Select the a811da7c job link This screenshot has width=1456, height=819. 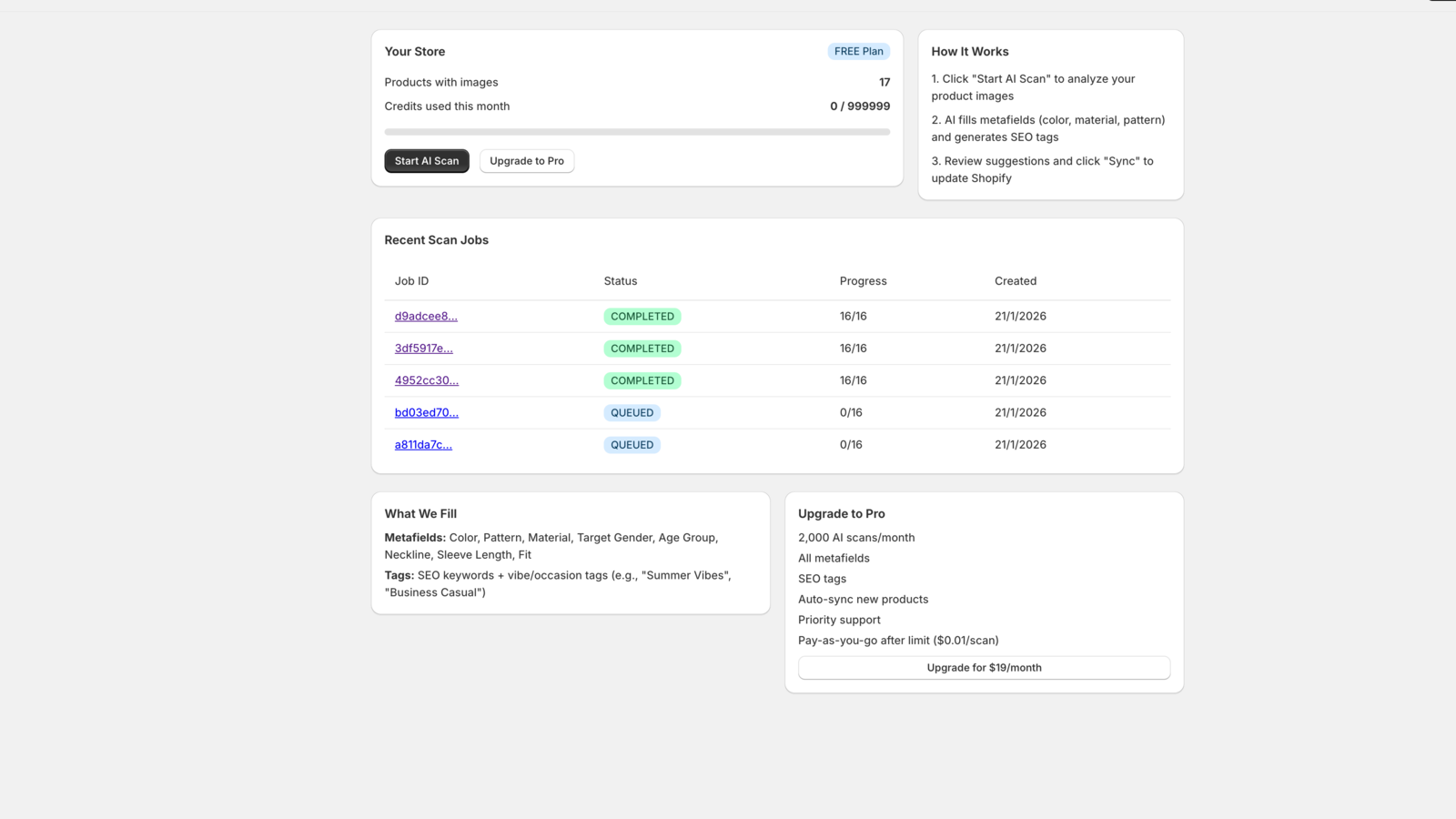tap(423, 445)
